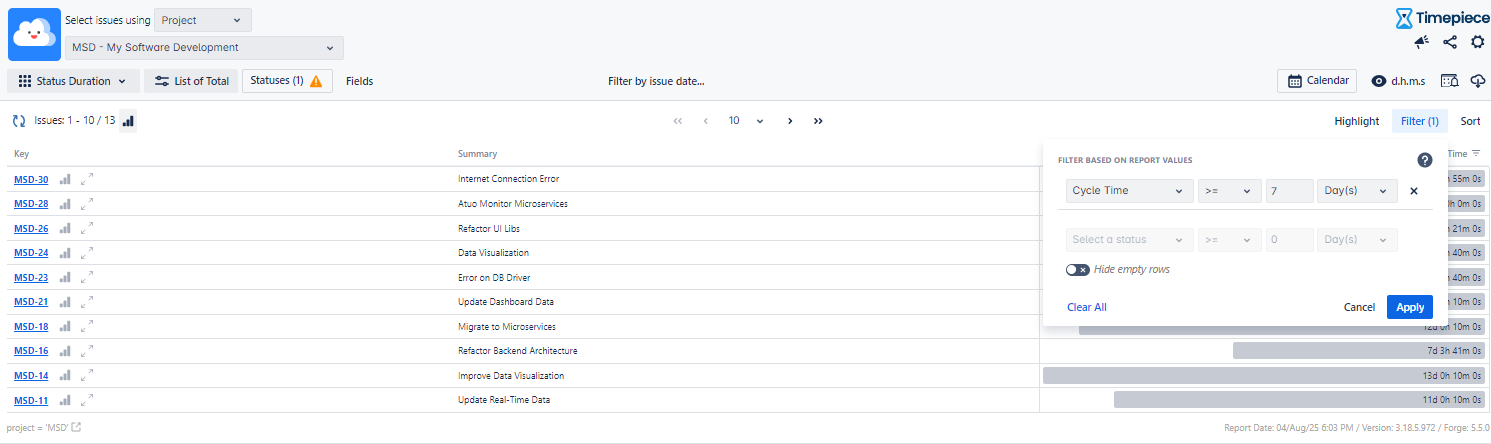Viewport: 1491px width, 444px height.
Task: Click Filter by issue date field
Action: coord(656,81)
